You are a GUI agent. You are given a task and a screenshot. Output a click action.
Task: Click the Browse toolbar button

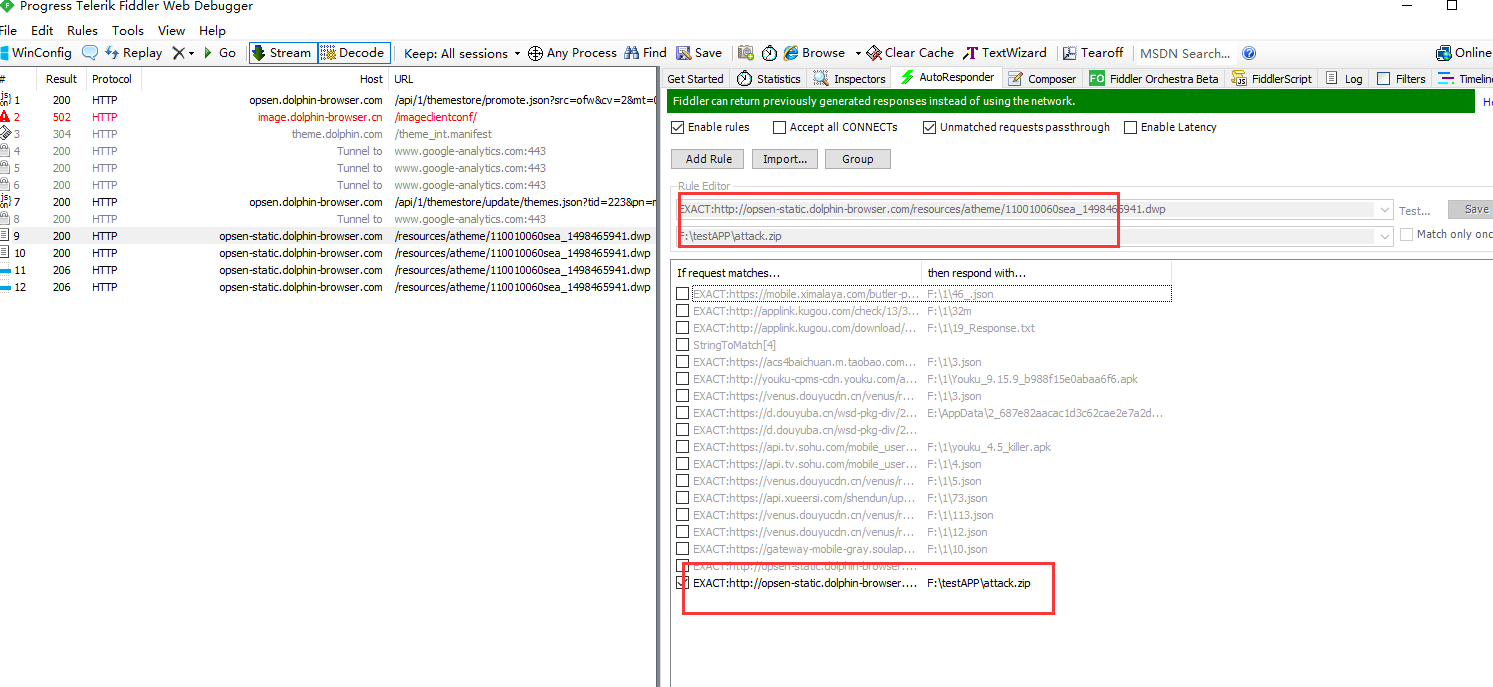pos(815,53)
